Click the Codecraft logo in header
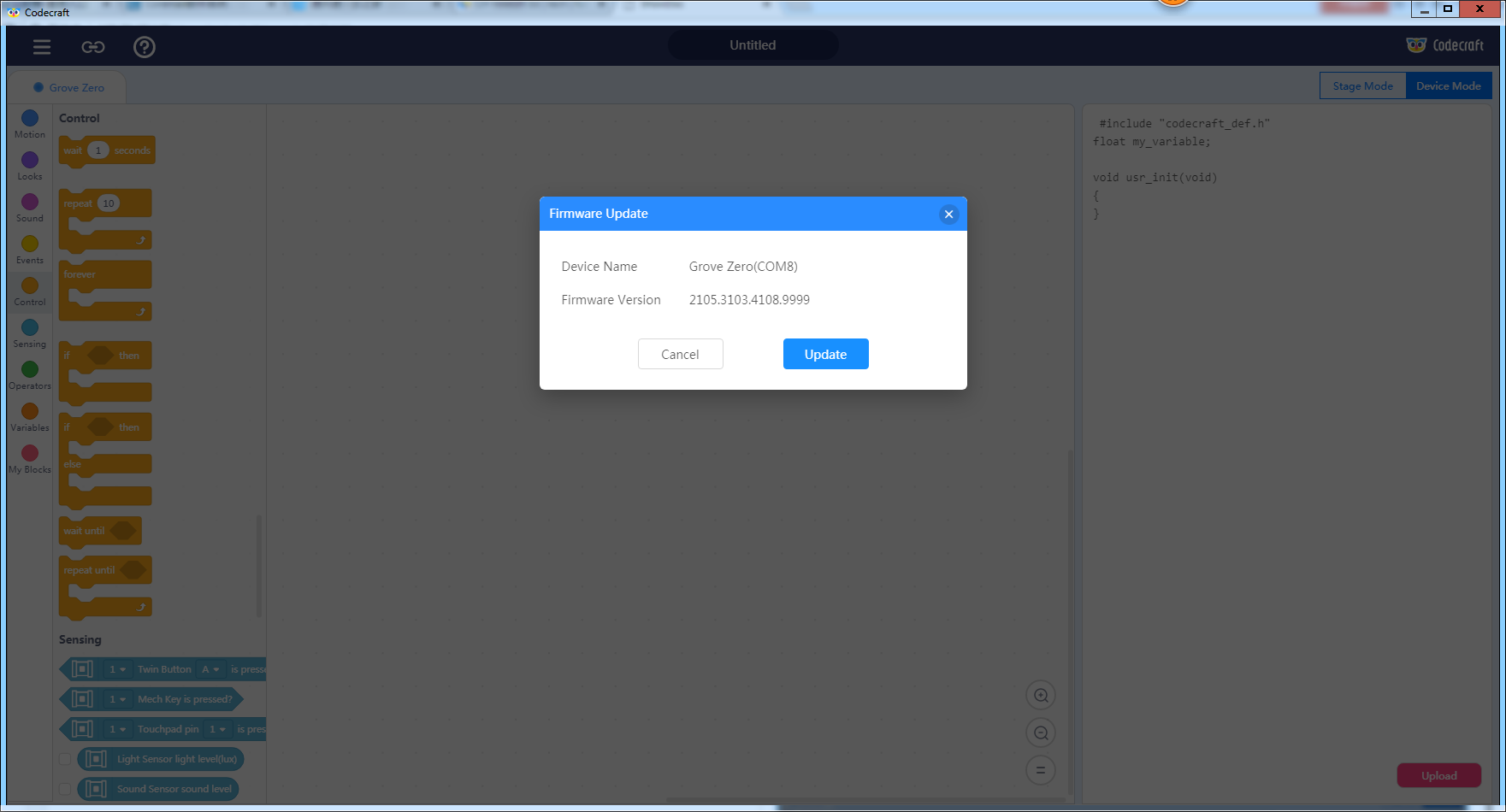The height and width of the screenshot is (812, 1506). pos(1445,45)
